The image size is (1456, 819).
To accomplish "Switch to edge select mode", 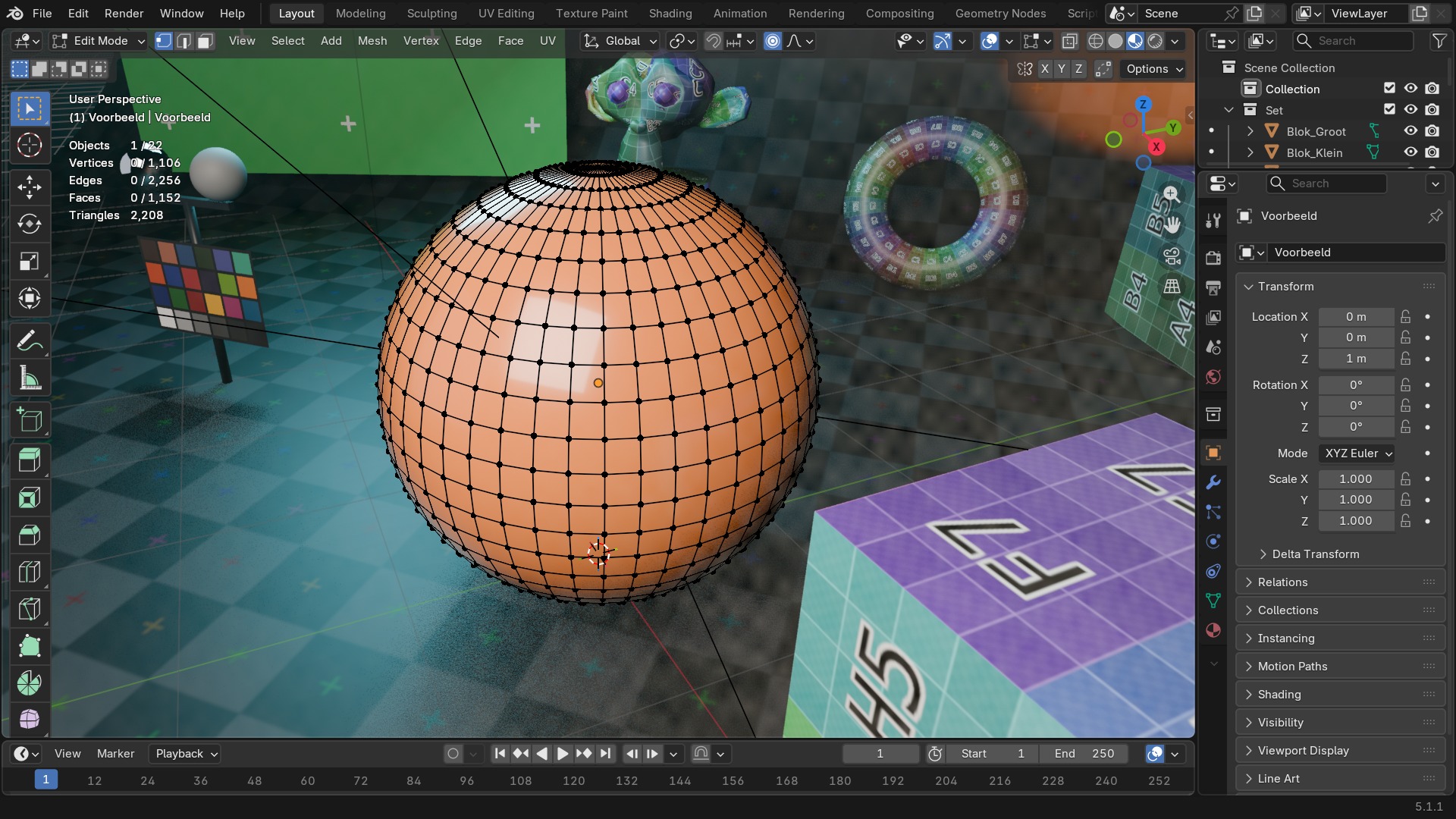I will [184, 41].
